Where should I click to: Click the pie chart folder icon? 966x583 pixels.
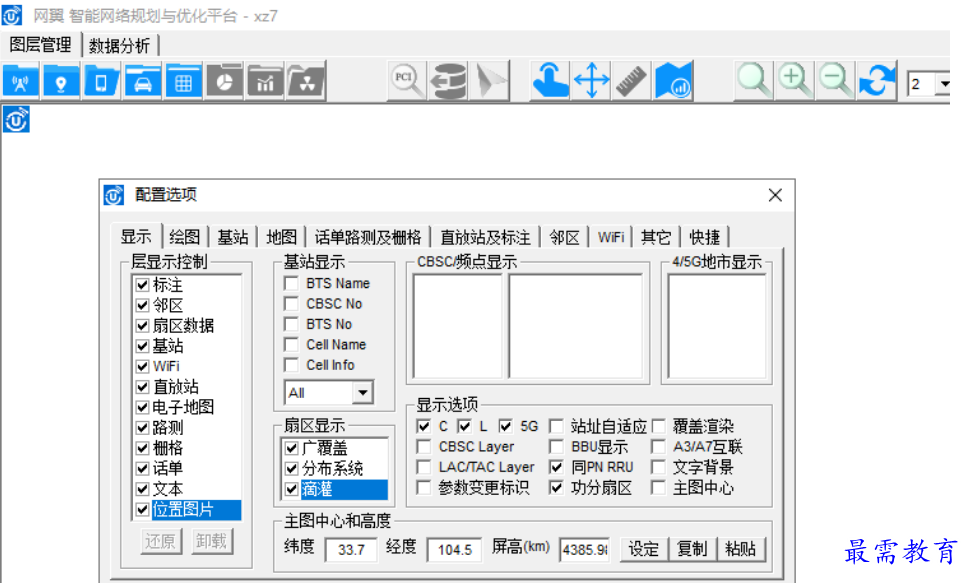pos(224,81)
